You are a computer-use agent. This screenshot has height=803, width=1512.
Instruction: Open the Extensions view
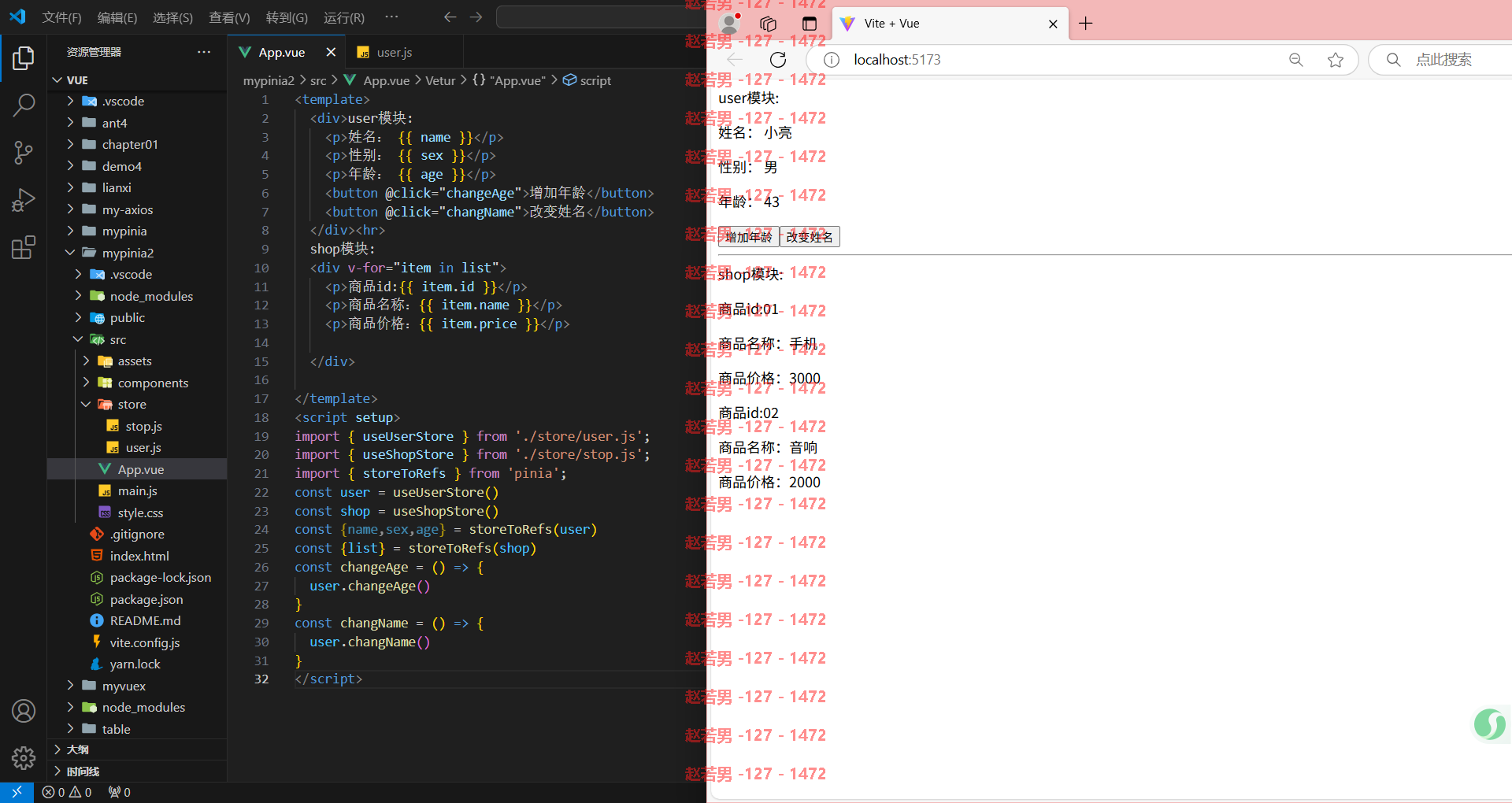24,247
